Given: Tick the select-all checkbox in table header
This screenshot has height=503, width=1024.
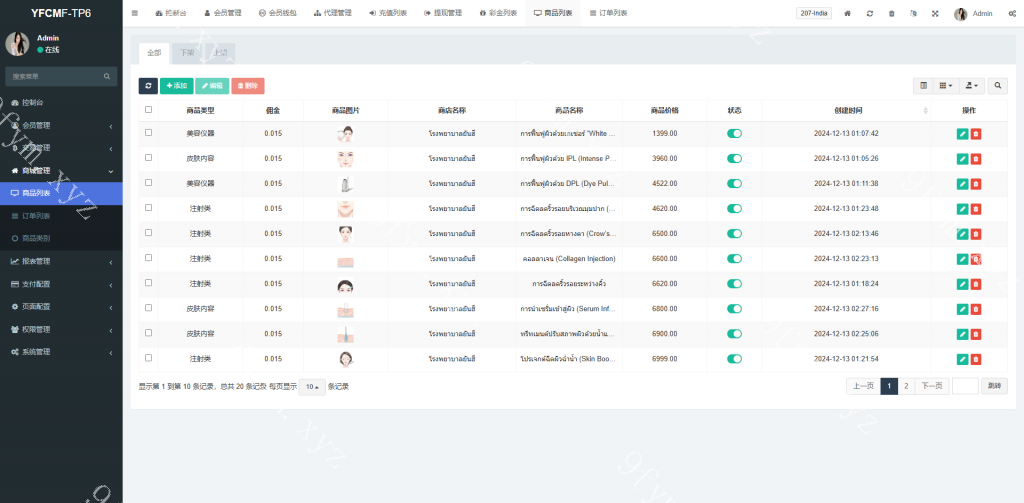Looking at the screenshot, I should pyautogui.click(x=148, y=110).
